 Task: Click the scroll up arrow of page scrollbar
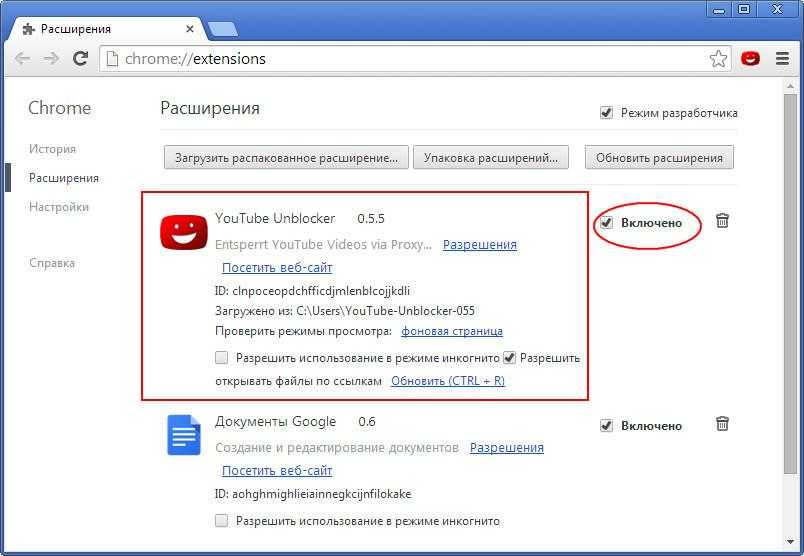[x=790, y=86]
